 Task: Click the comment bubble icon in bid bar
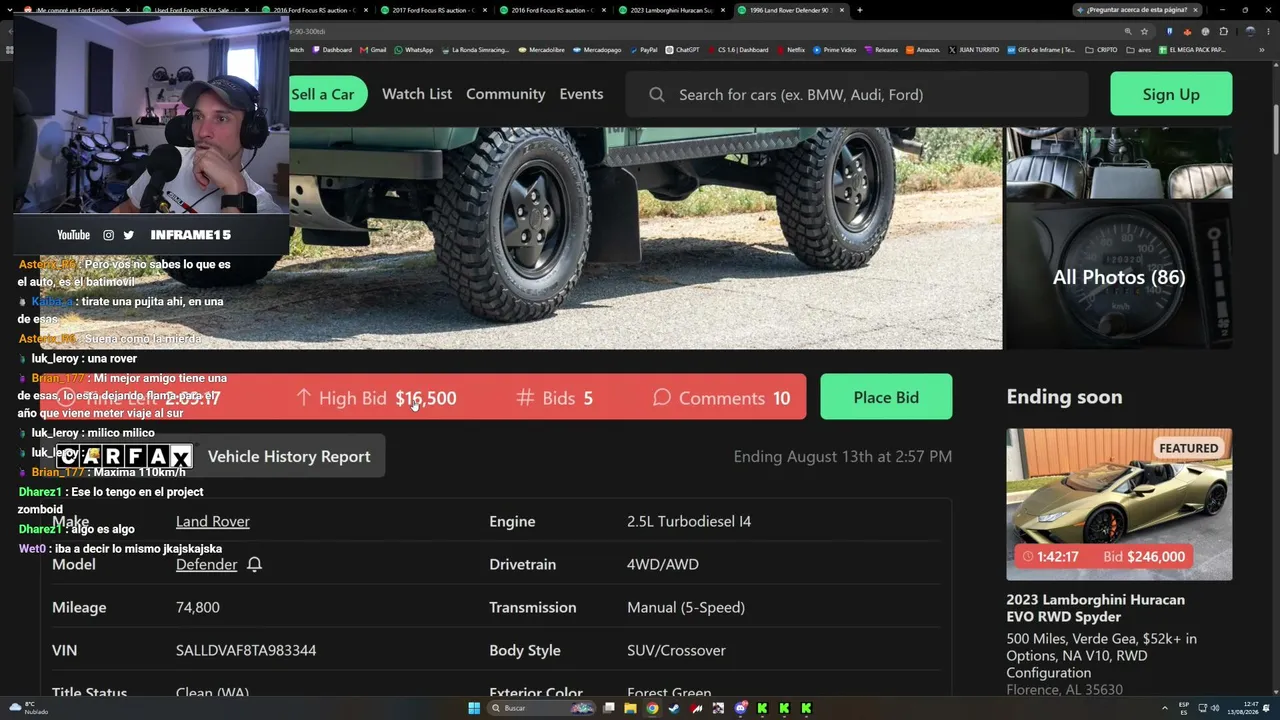tap(661, 397)
